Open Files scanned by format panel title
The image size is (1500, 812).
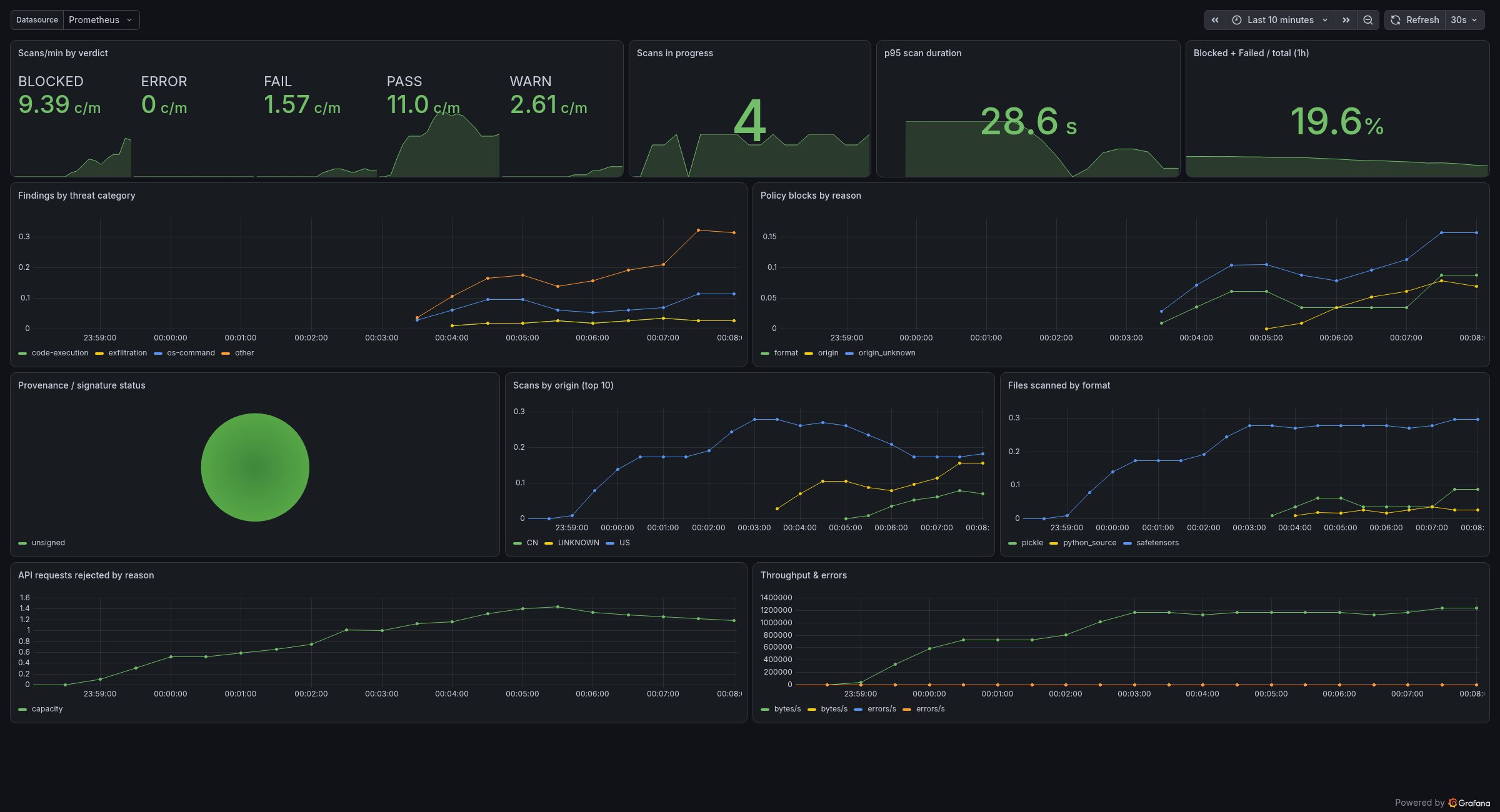coord(1059,385)
